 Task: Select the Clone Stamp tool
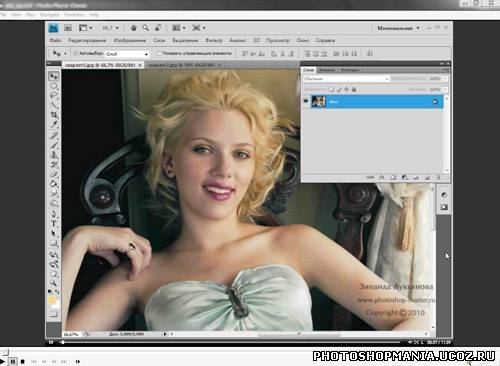[x=53, y=155]
